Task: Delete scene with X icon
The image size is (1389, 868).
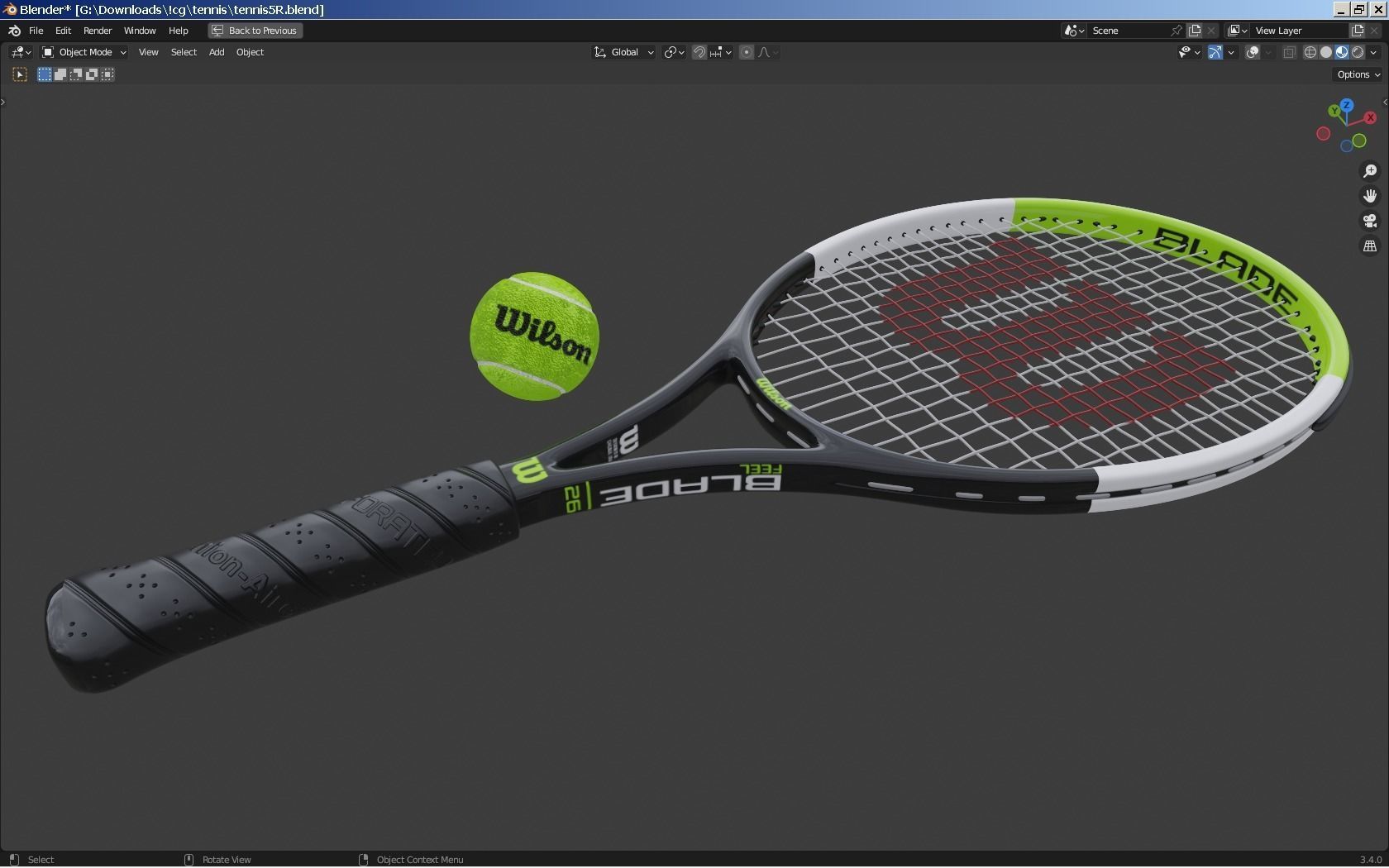Action: [x=1212, y=31]
